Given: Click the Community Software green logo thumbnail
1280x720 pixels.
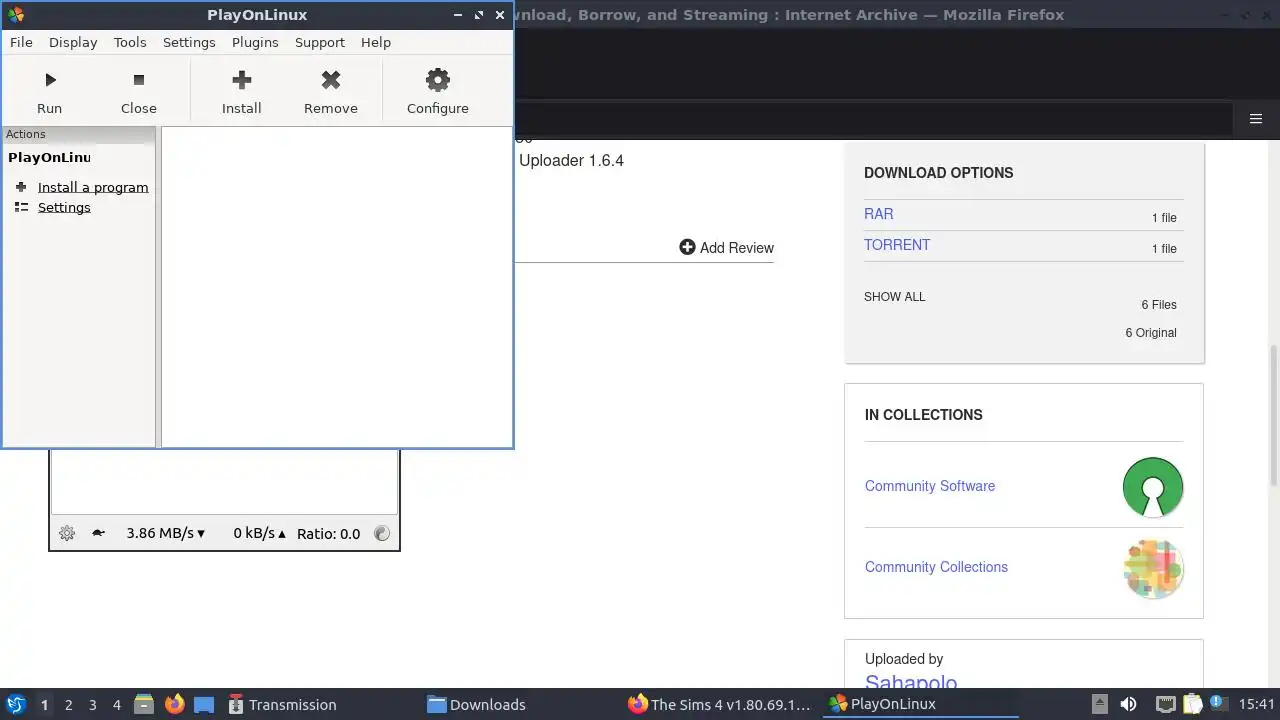Looking at the screenshot, I should point(1153,487).
